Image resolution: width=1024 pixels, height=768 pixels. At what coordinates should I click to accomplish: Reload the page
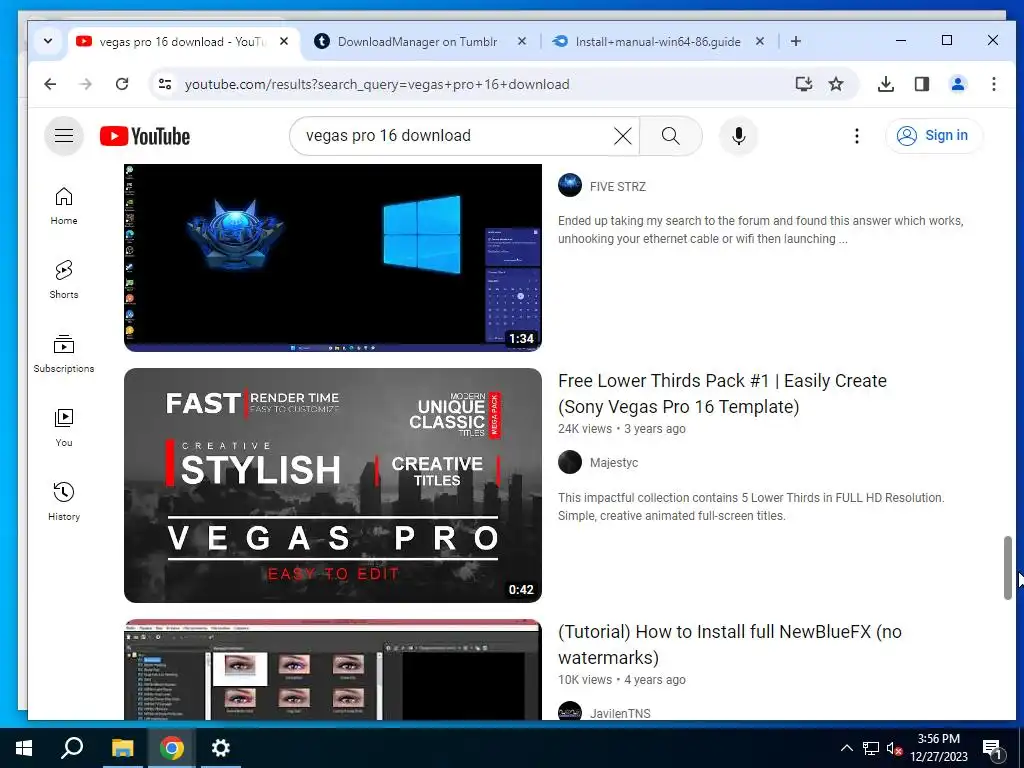[121, 84]
